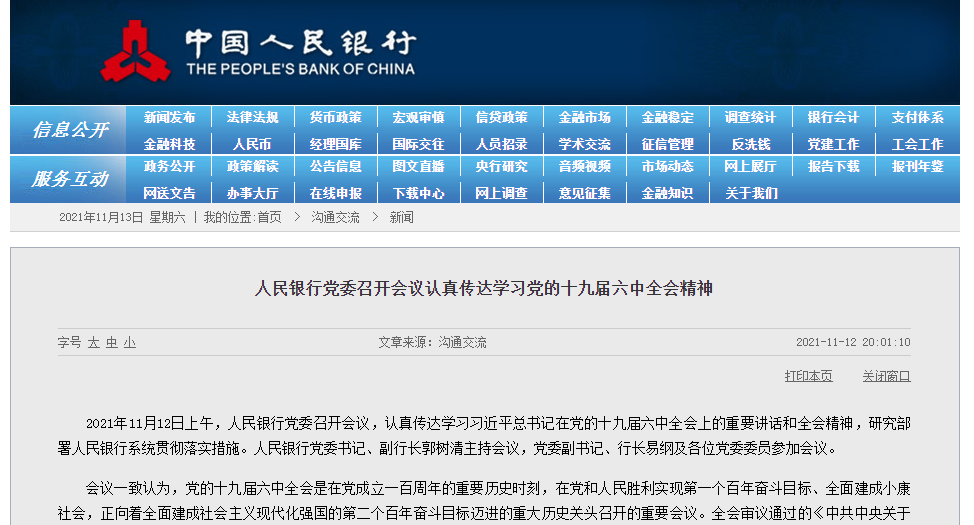Image resolution: width=974 pixels, height=525 pixels.
Task: Open 公告信息 section
Action: point(335,167)
